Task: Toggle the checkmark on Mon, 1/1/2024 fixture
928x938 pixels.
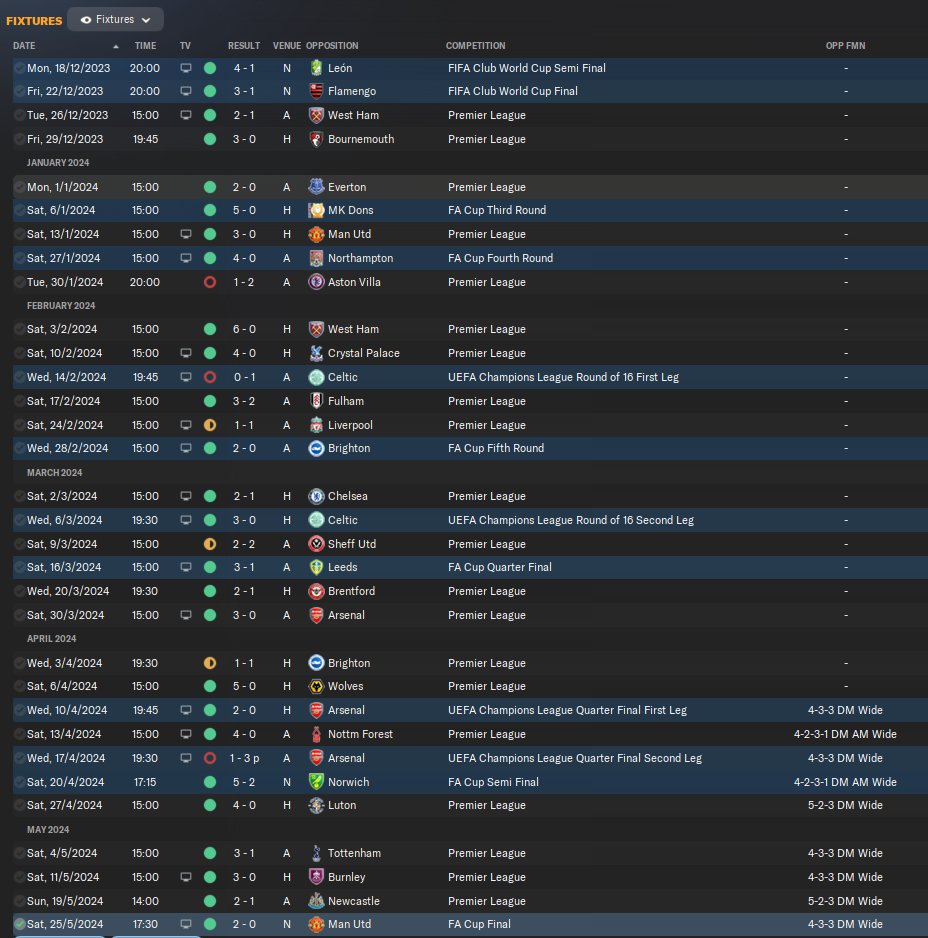Action: point(20,187)
